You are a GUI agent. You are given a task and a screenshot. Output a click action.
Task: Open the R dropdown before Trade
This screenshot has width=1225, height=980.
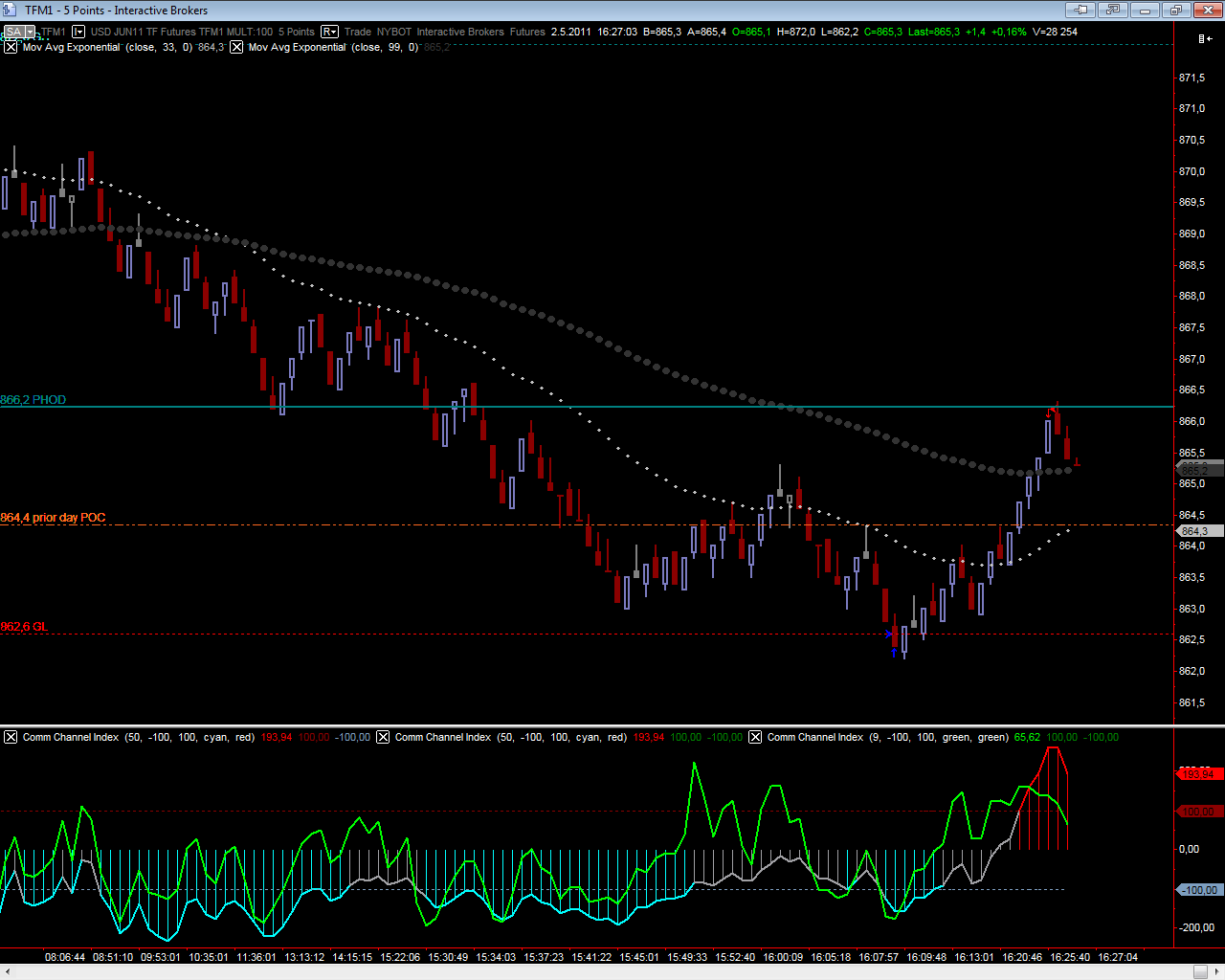click(x=329, y=32)
